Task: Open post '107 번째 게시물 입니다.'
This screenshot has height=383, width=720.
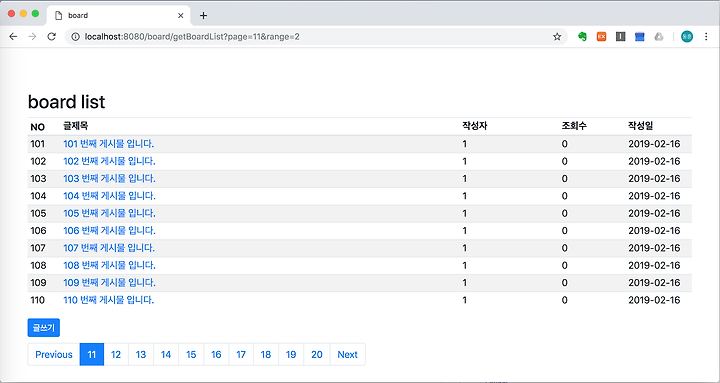Action: pos(109,248)
